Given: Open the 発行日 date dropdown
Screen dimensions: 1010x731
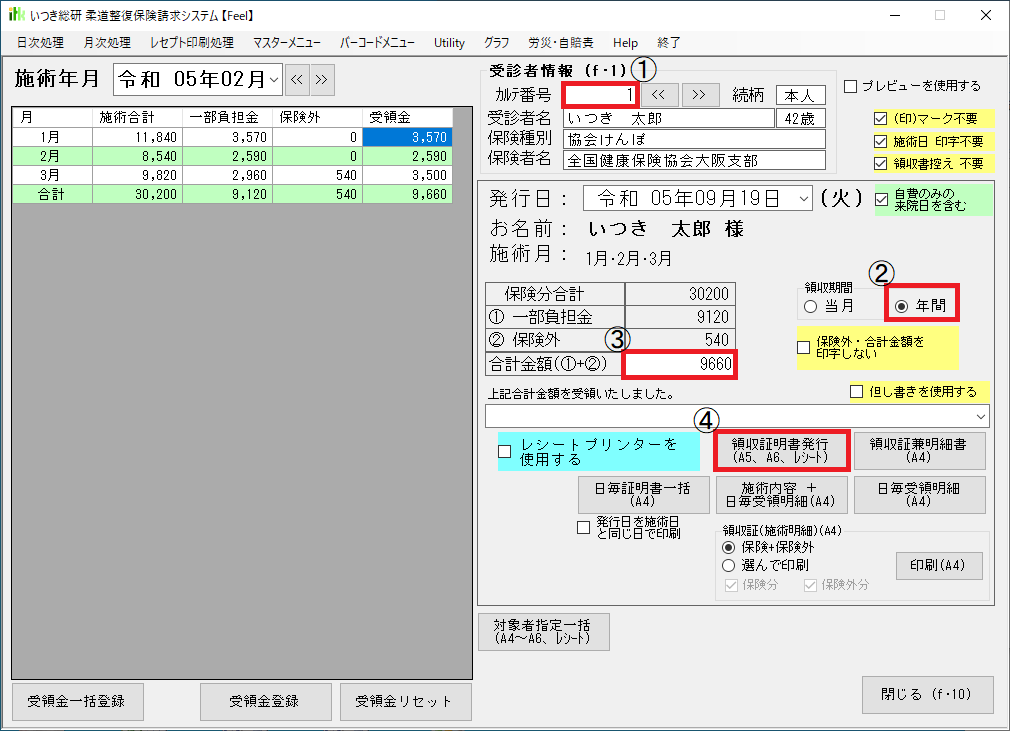Looking at the screenshot, I should tap(806, 198).
